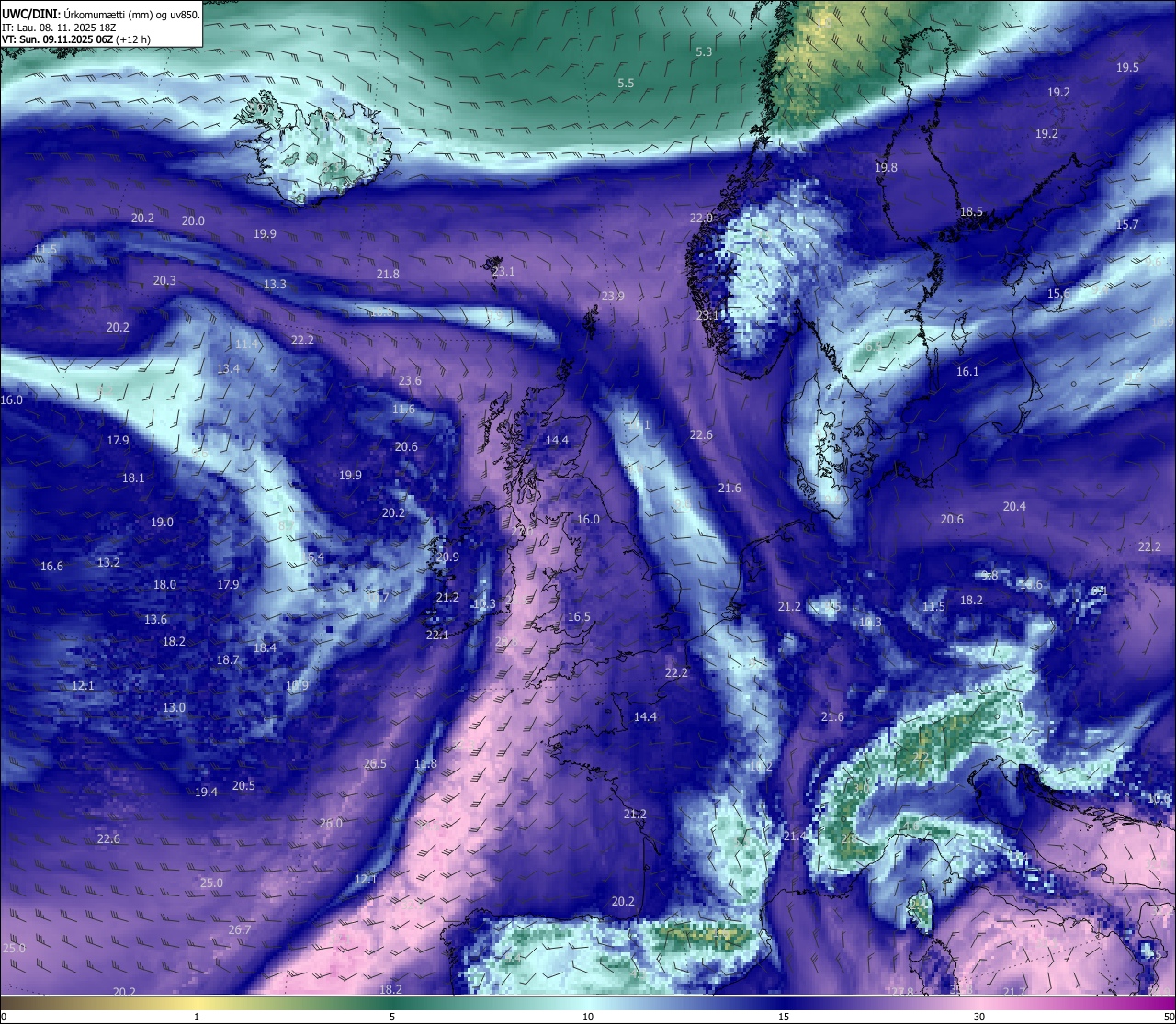
Task: Click the 'VT: Sun. 09.11.2025 06Z (+12 h)' line
Action: point(76,40)
